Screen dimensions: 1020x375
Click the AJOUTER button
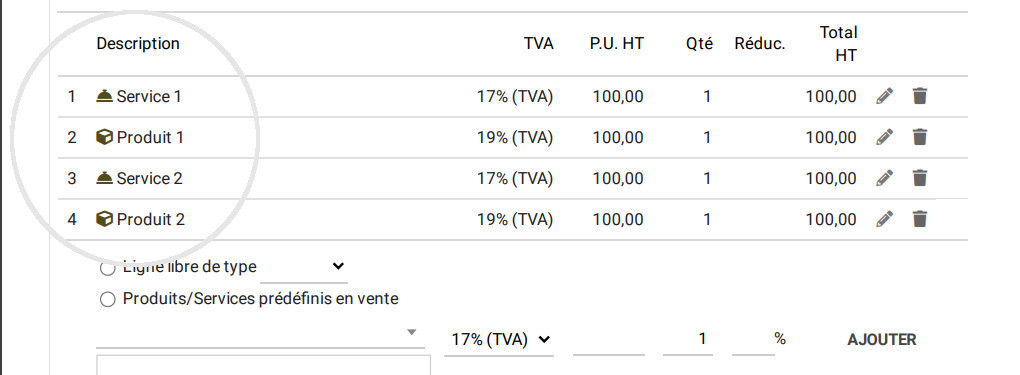point(881,340)
